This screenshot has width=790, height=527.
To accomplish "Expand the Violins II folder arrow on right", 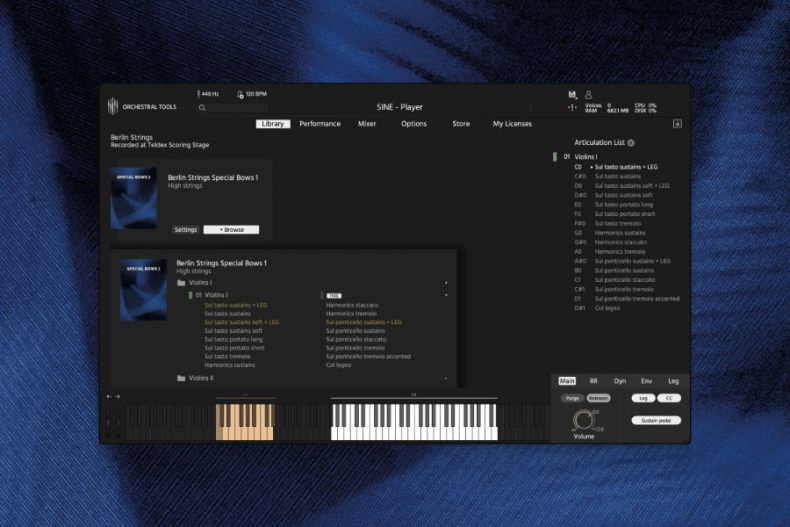I will (446, 378).
